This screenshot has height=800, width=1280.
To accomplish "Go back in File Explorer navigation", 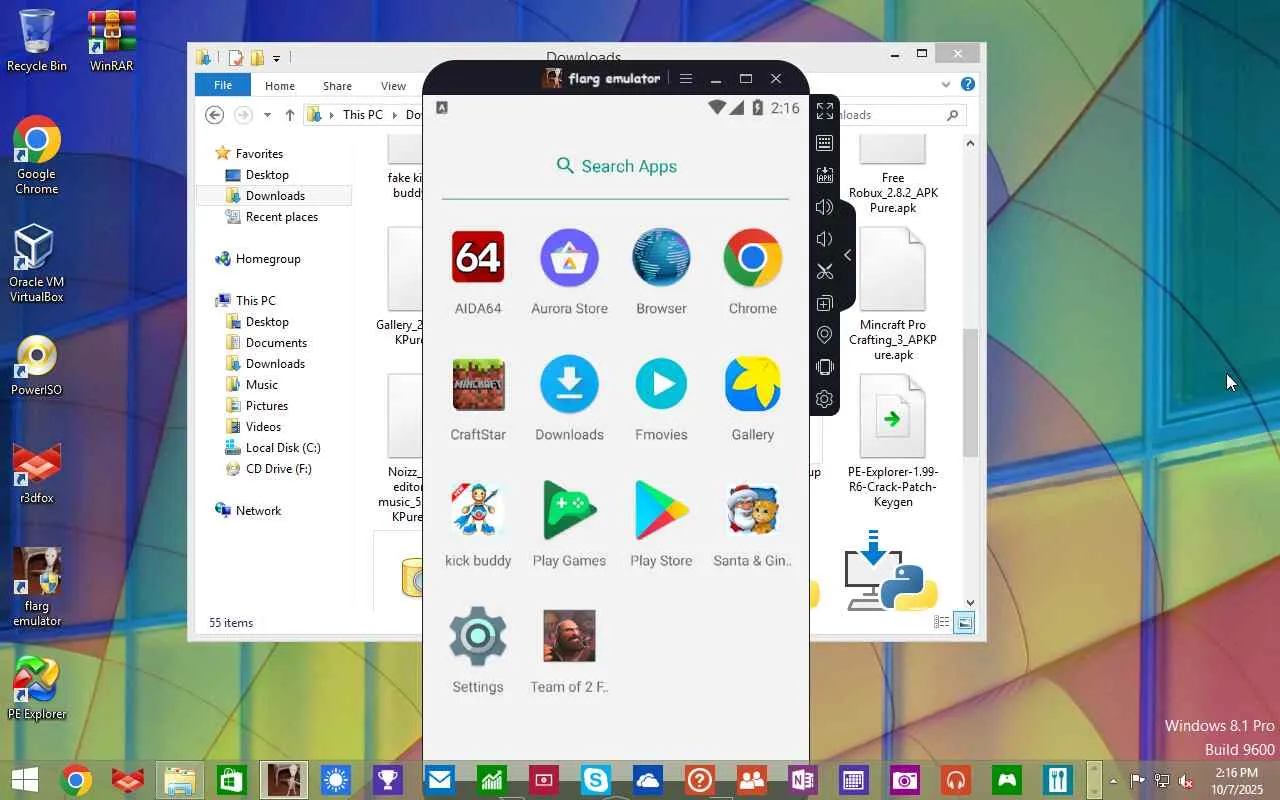I will click(x=214, y=115).
